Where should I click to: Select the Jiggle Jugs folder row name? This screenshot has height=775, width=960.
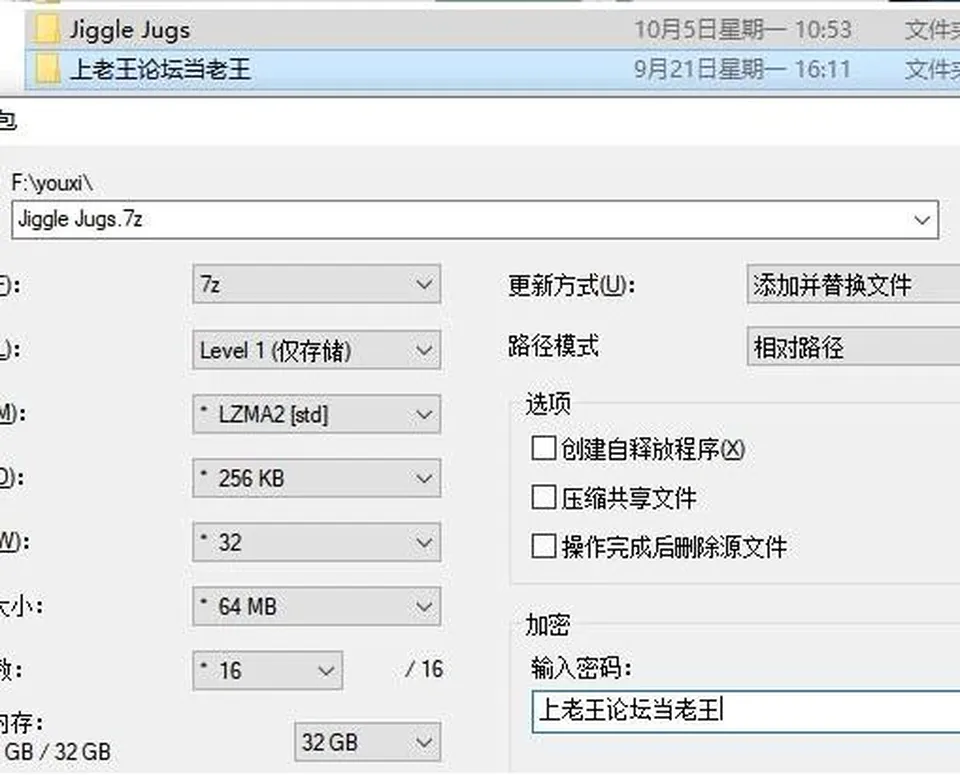tap(130, 29)
